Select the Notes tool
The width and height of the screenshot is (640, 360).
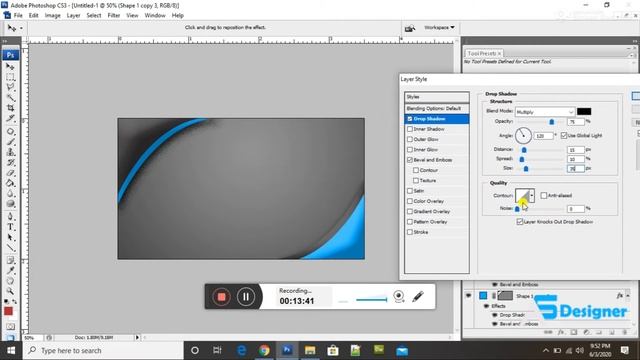click(x=10, y=260)
